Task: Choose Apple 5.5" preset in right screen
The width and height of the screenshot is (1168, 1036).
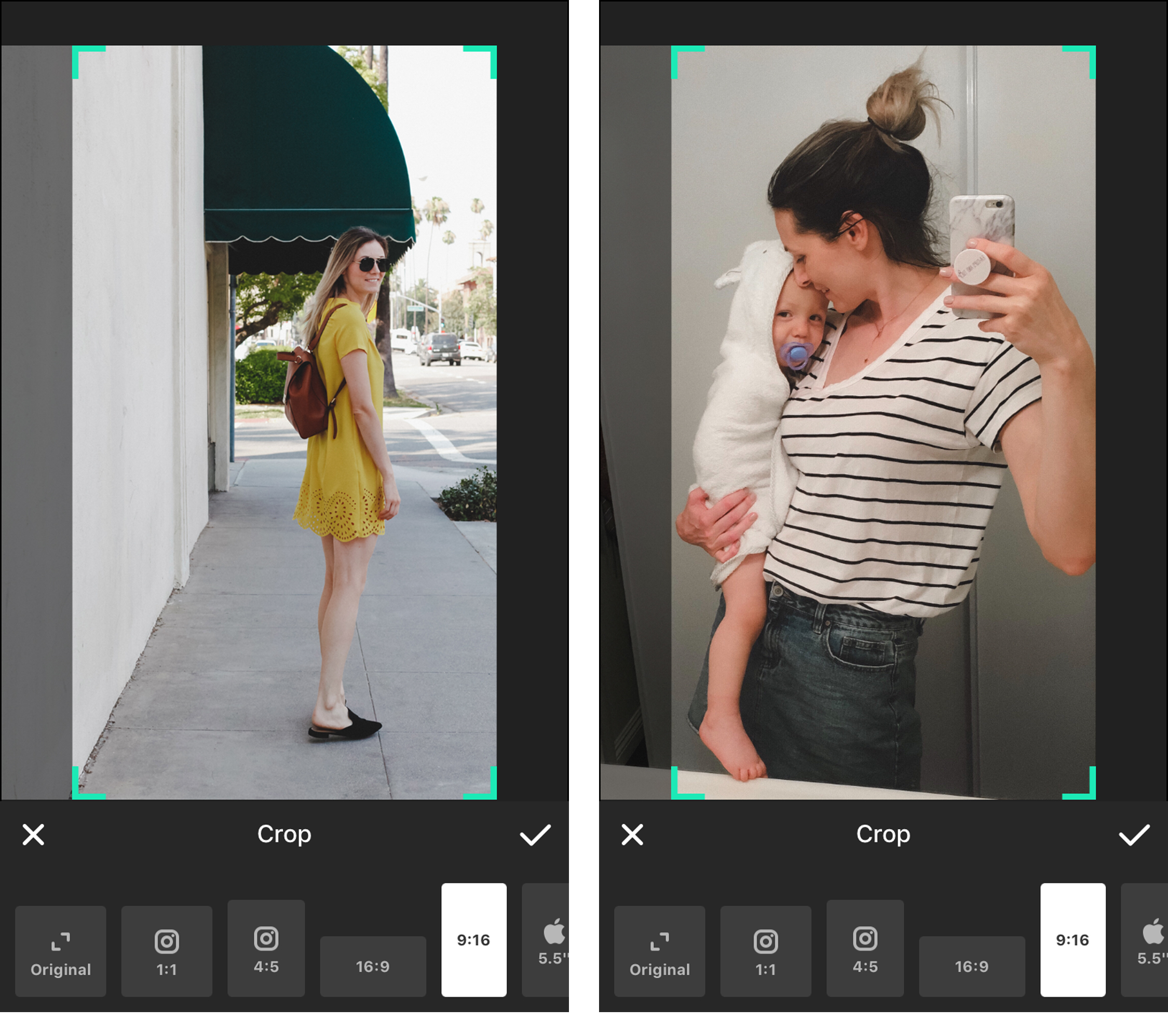Action: click(x=1145, y=940)
